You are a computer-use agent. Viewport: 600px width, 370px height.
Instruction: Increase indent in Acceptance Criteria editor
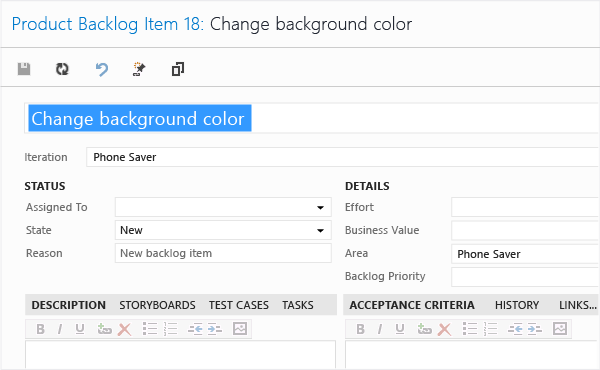[535, 329]
